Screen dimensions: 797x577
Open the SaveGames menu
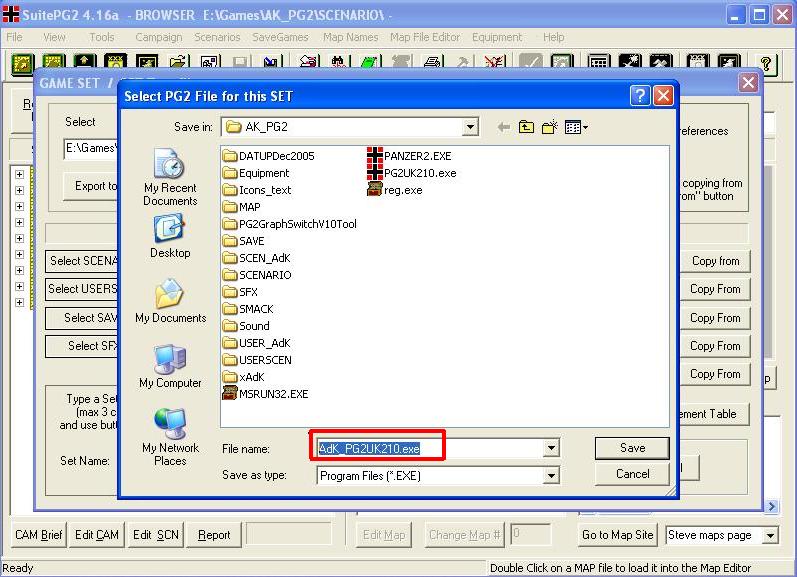[281, 37]
